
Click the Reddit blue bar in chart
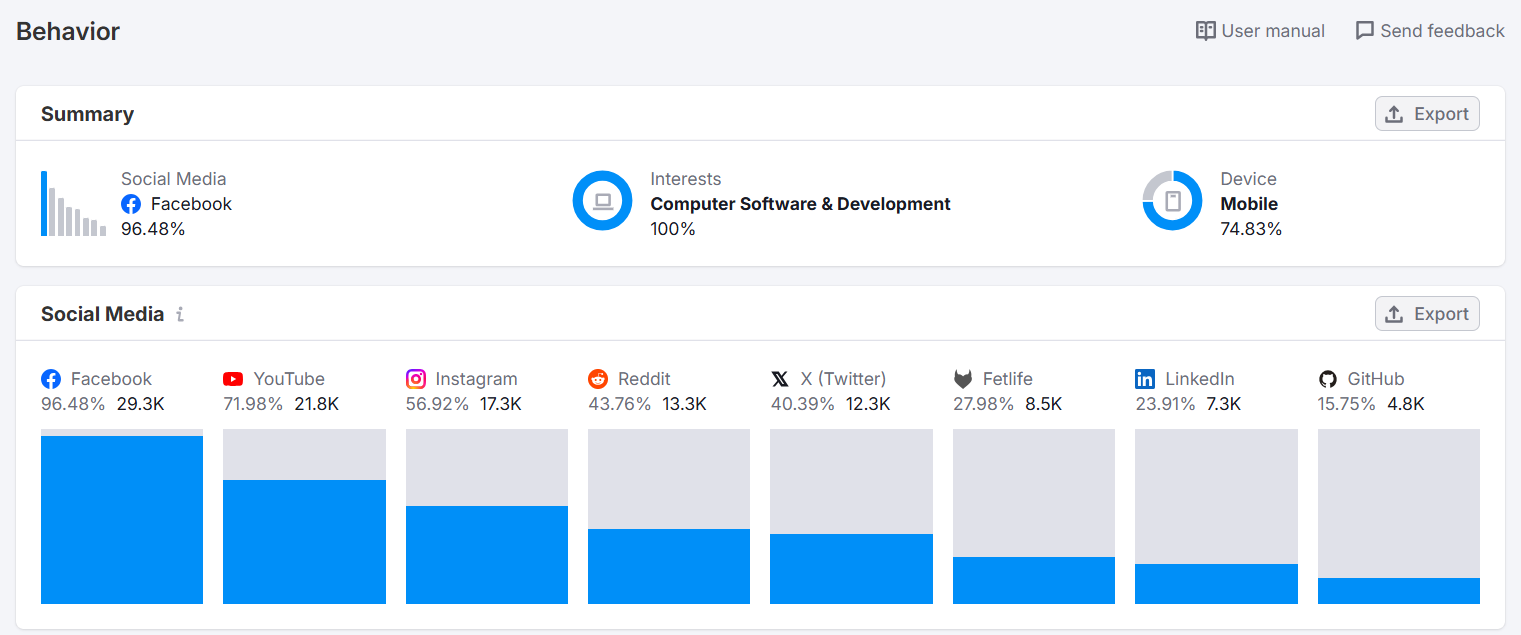(x=669, y=566)
